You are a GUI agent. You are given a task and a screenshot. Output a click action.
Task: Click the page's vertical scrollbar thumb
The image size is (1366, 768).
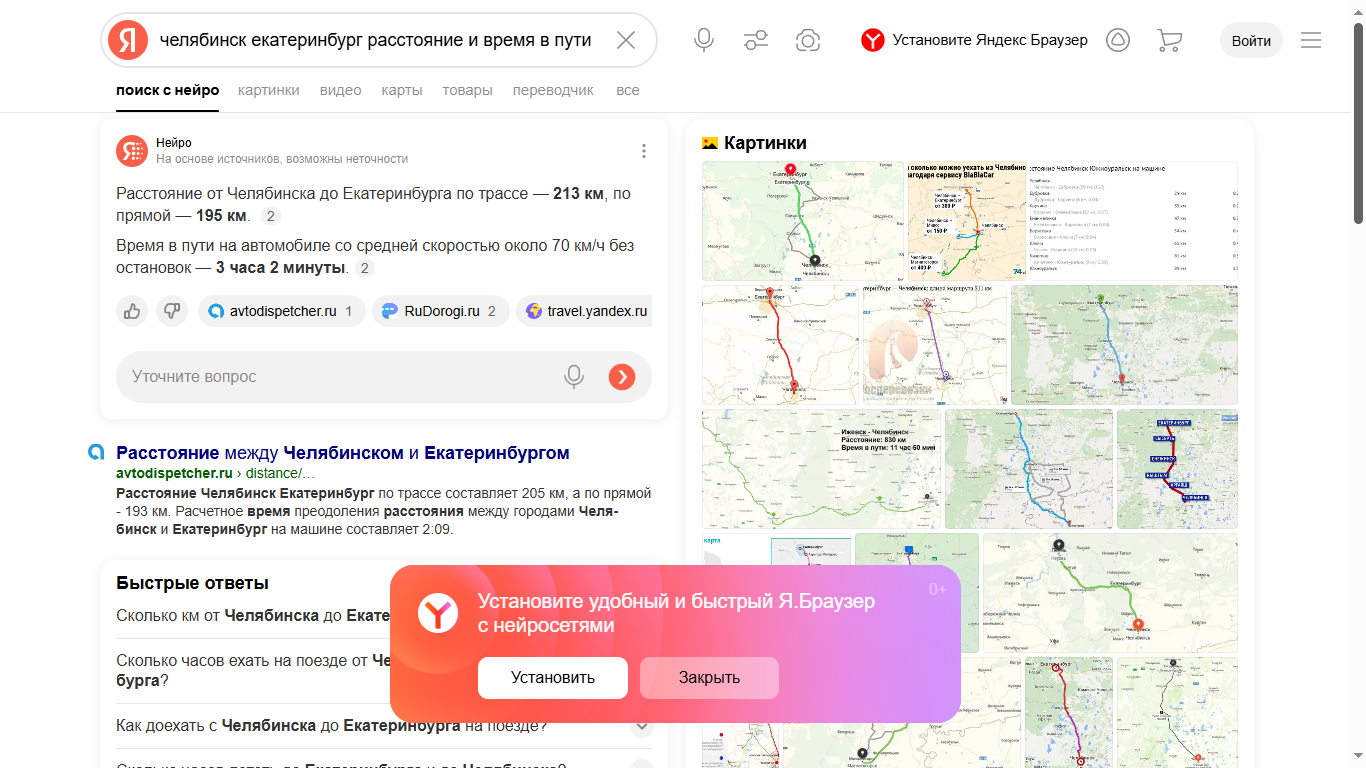click(x=1358, y=122)
